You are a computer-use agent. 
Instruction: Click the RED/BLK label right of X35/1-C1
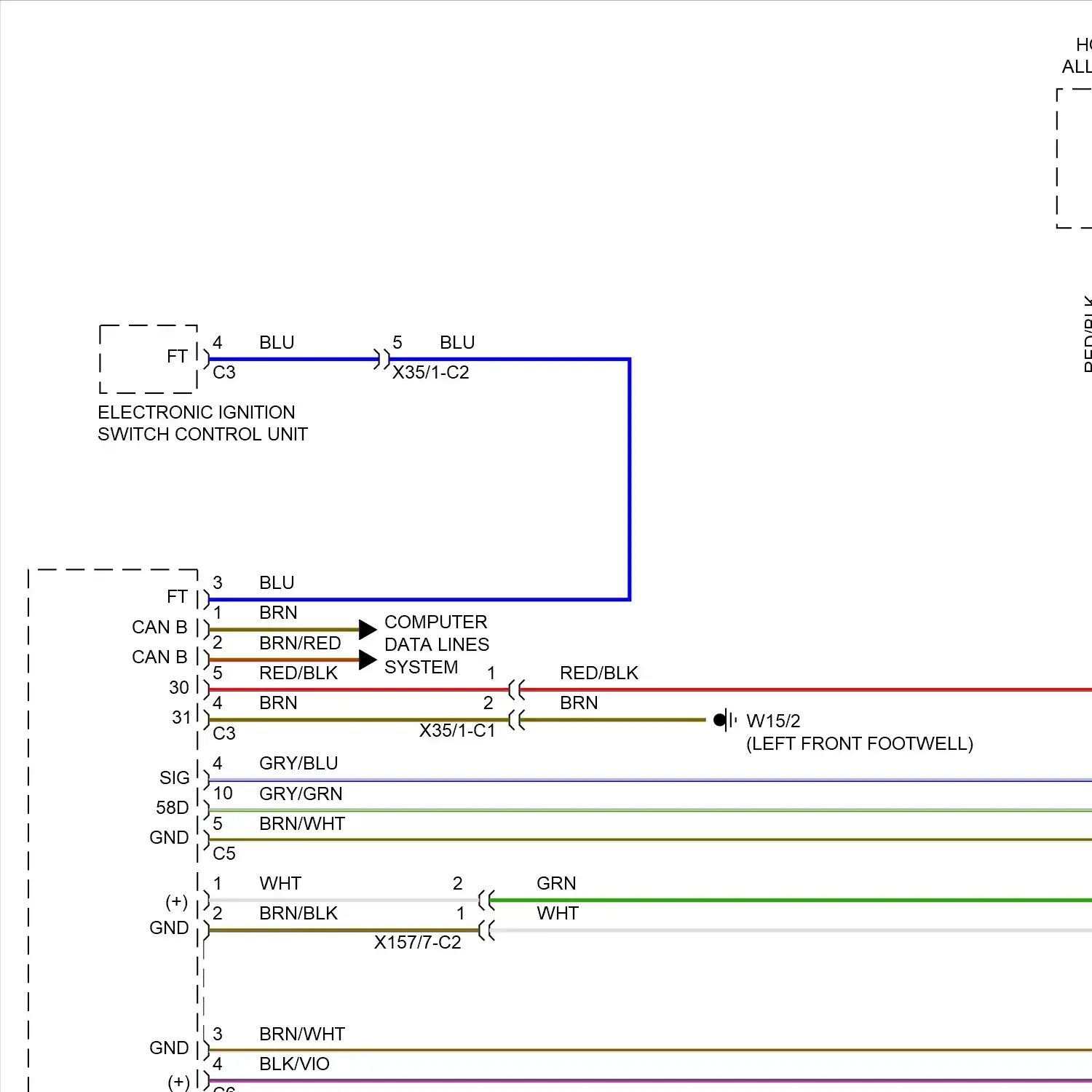click(x=599, y=673)
